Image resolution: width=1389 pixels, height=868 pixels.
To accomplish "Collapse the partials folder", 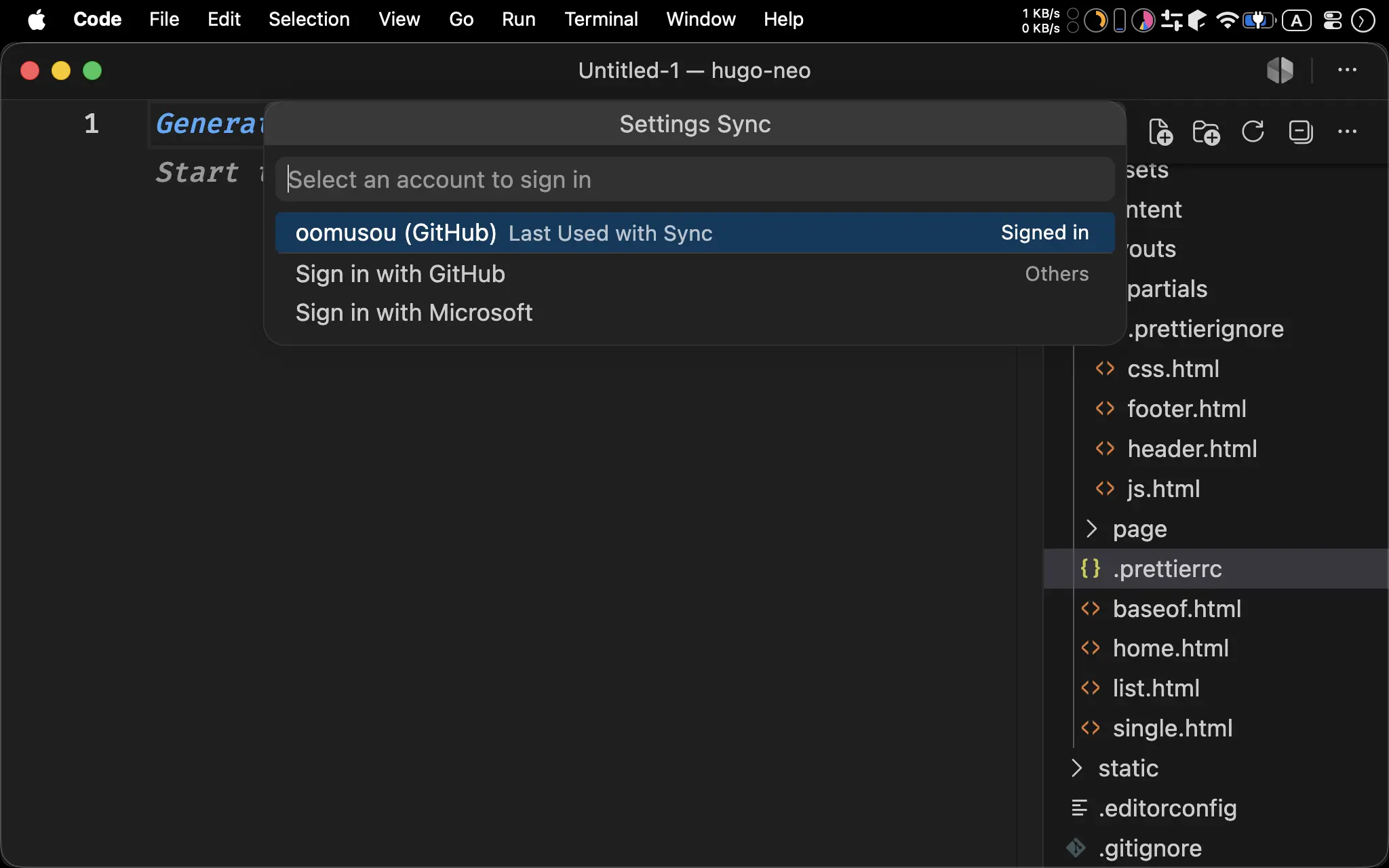I will (x=1167, y=289).
